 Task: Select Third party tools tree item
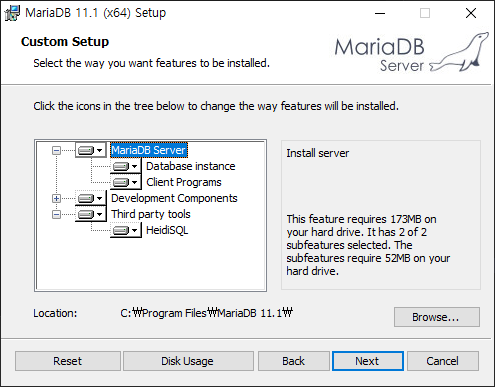point(151,214)
